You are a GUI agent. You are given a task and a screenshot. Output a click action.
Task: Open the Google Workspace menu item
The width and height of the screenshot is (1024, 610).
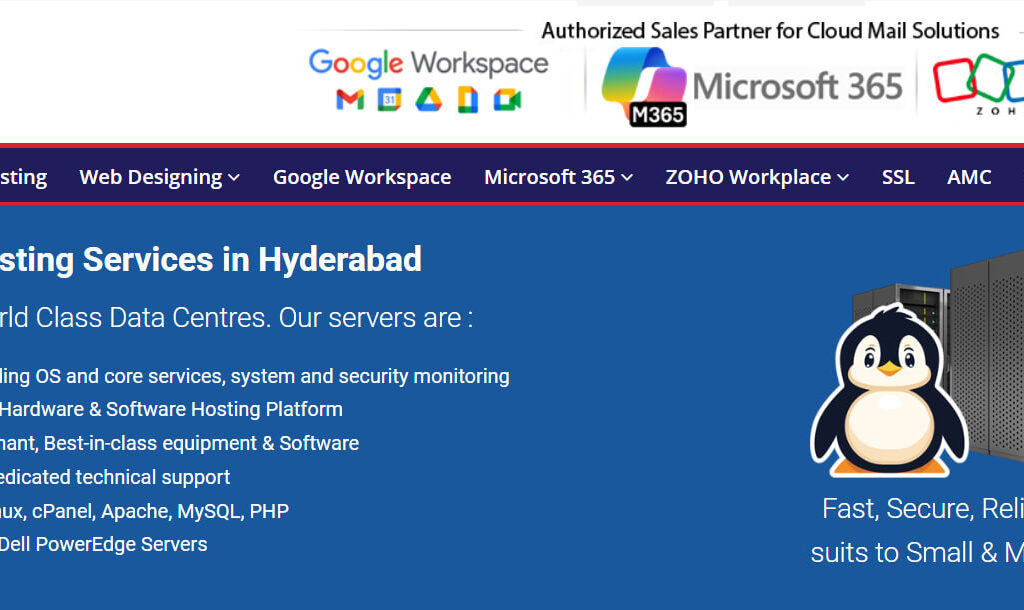point(362,177)
